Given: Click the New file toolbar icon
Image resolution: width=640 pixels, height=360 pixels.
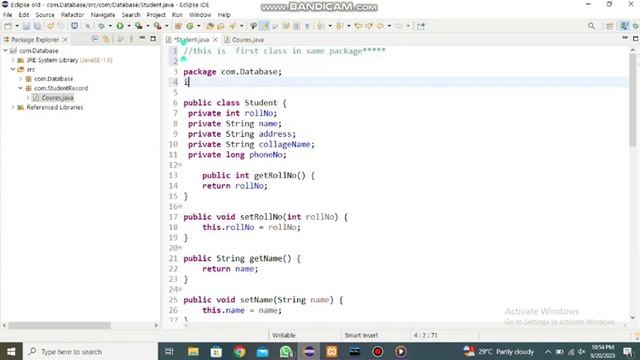Looking at the screenshot, I should (8, 26).
